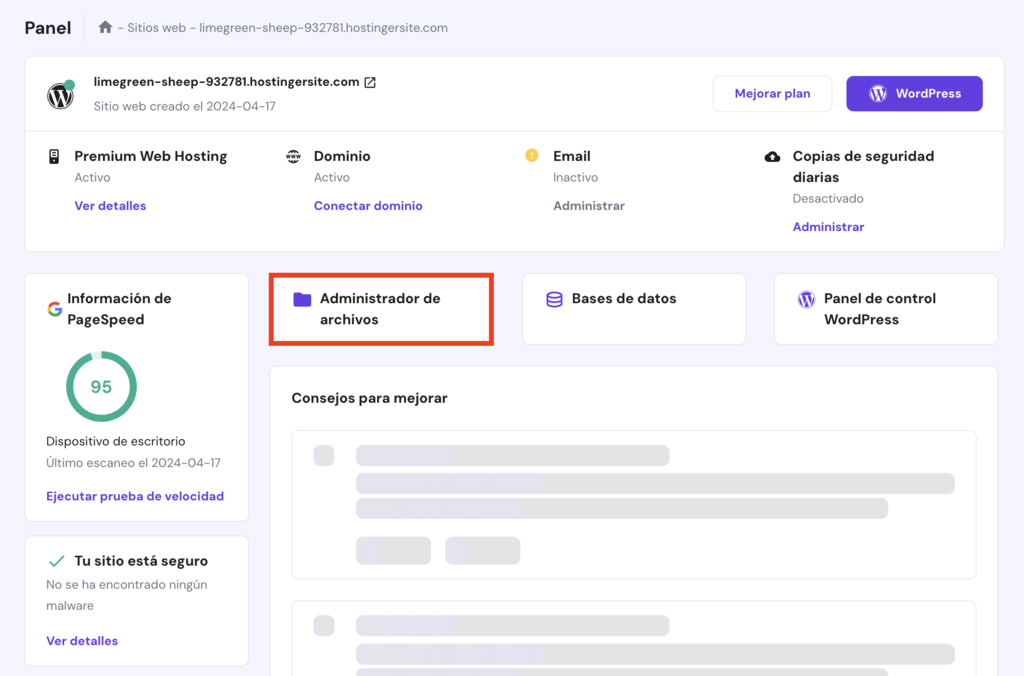Click the Mejorar plan button
The width and height of the screenshot is (1024, 676).
point(772,93)
